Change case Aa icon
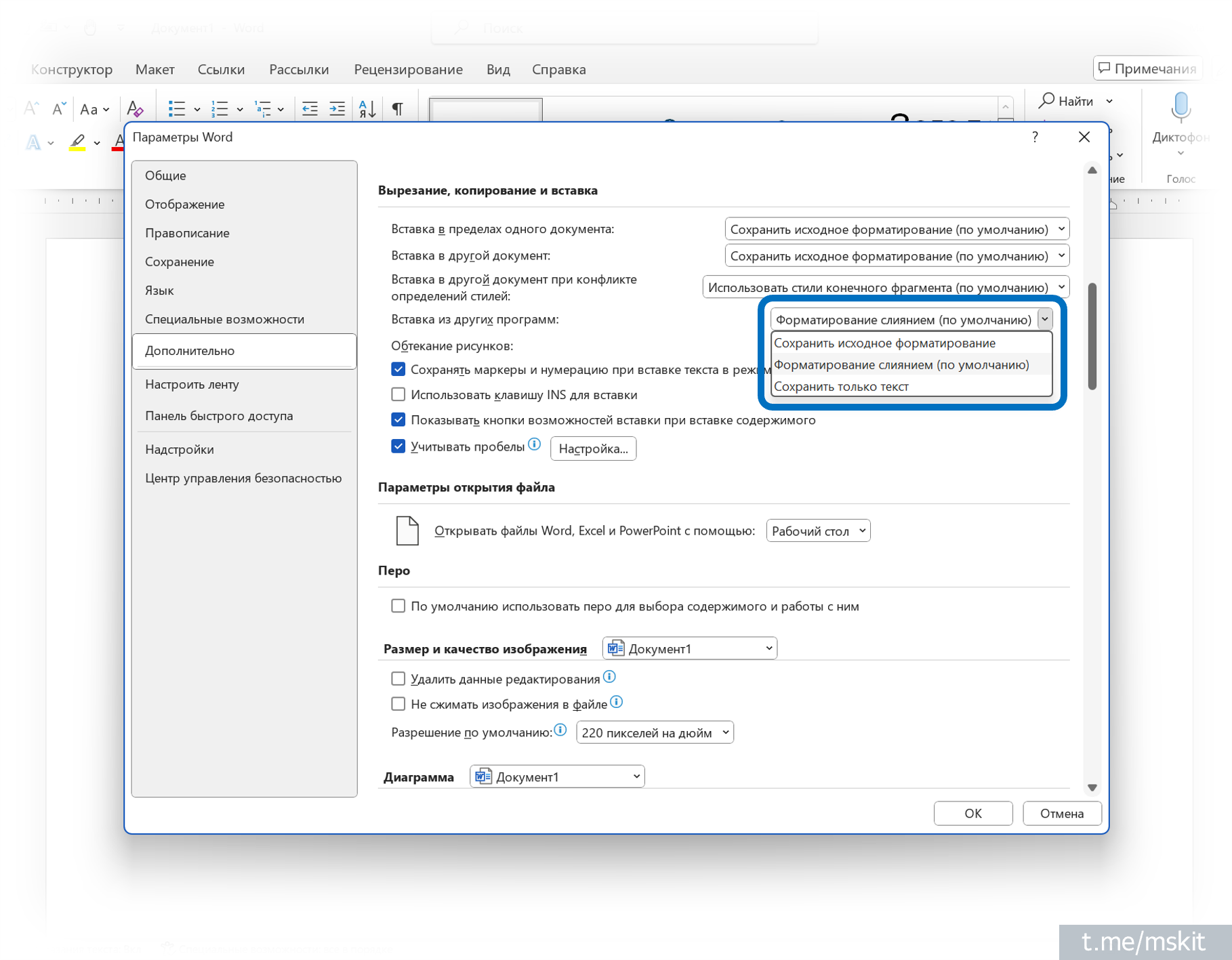The width and height of the screenshot is (1232, 960). pos(89,109)
